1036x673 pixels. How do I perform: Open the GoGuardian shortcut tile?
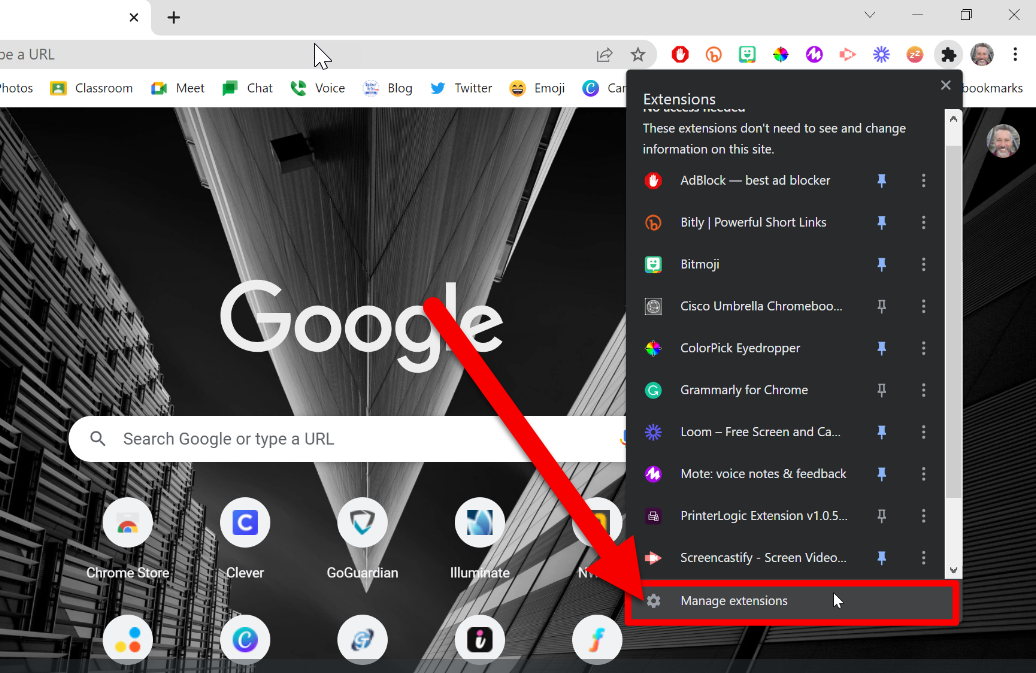click(362, 538)
